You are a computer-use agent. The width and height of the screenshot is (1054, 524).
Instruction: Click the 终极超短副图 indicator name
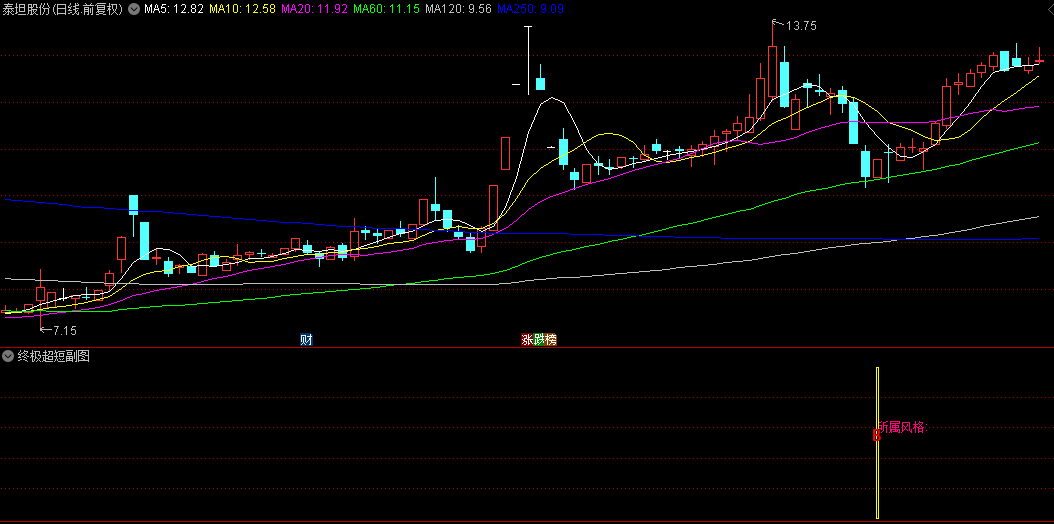pyautogui.click(x=53, y=356)
